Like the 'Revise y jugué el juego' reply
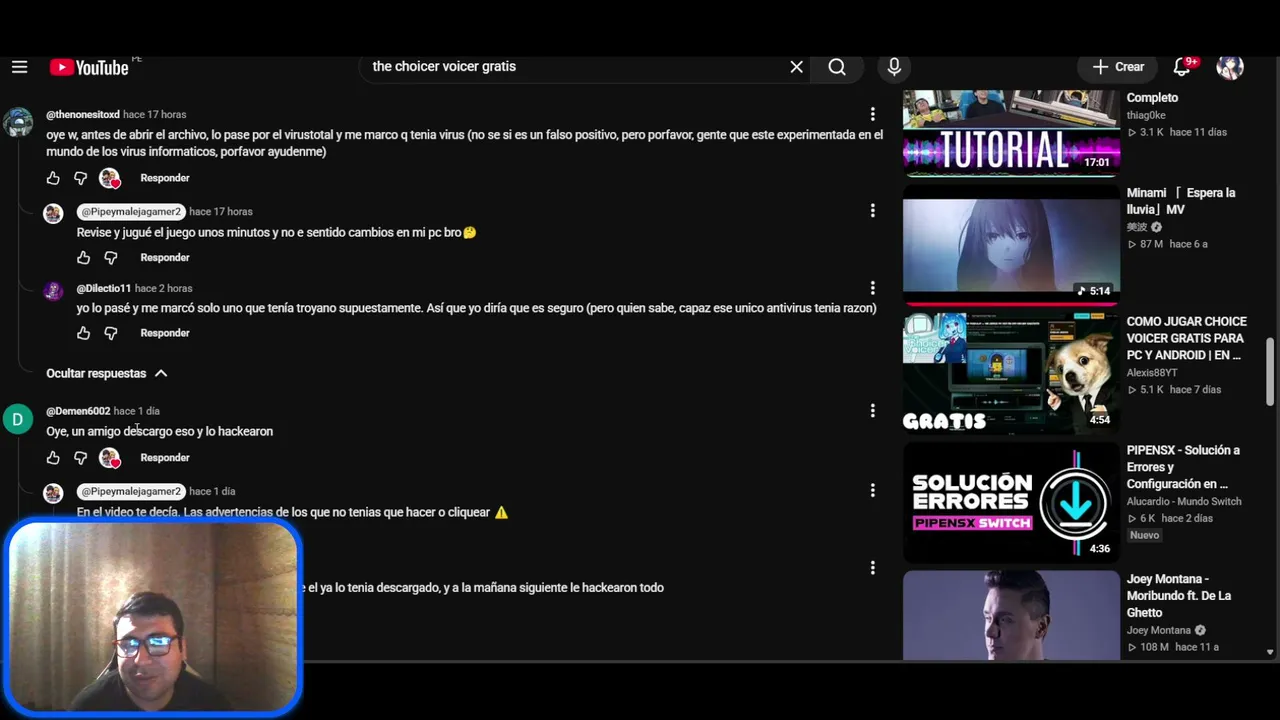The width and height of the screenshot is (1280, 720). (84, 258)
